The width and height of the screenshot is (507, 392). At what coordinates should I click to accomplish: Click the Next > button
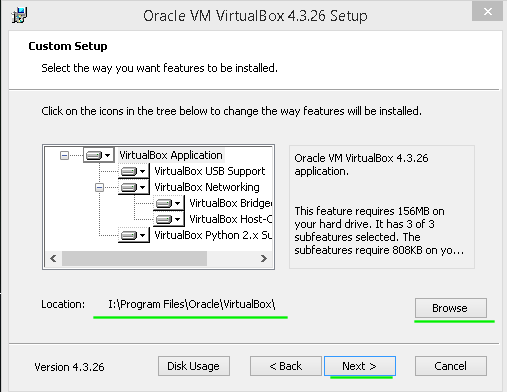[360, 366]
